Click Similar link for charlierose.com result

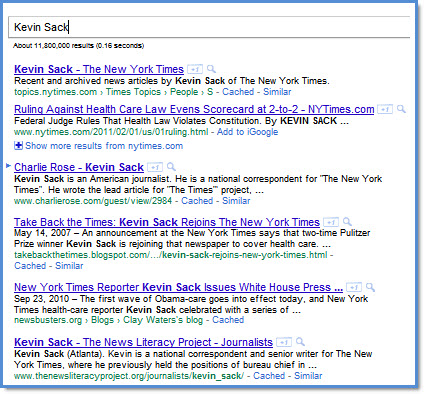point(236,201)
